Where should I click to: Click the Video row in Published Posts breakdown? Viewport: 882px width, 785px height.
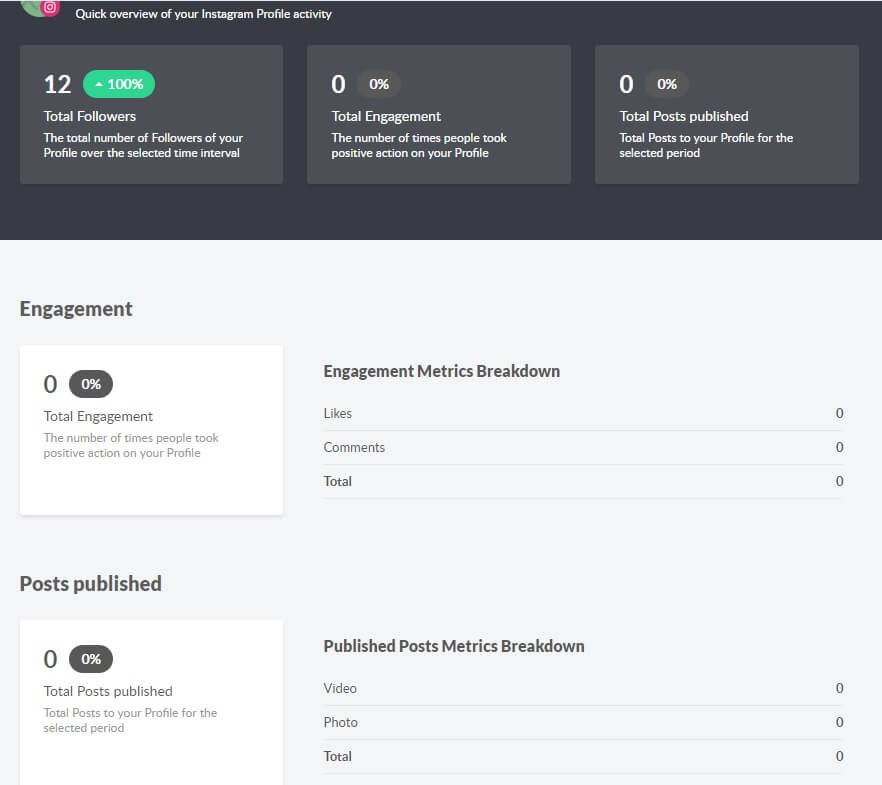click(x=340, y=688)
